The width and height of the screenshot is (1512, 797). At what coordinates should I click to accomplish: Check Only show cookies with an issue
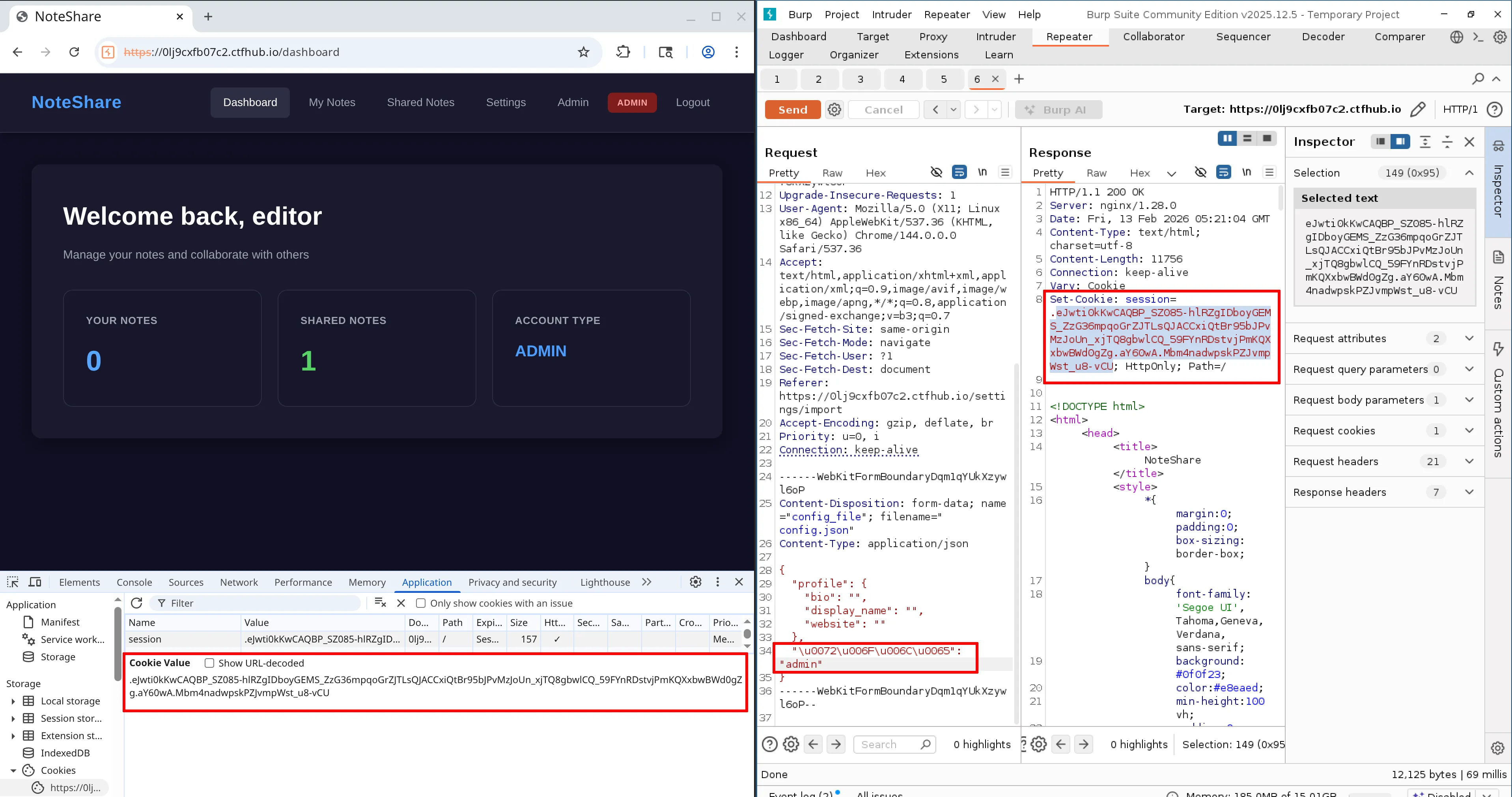[421, 603]
